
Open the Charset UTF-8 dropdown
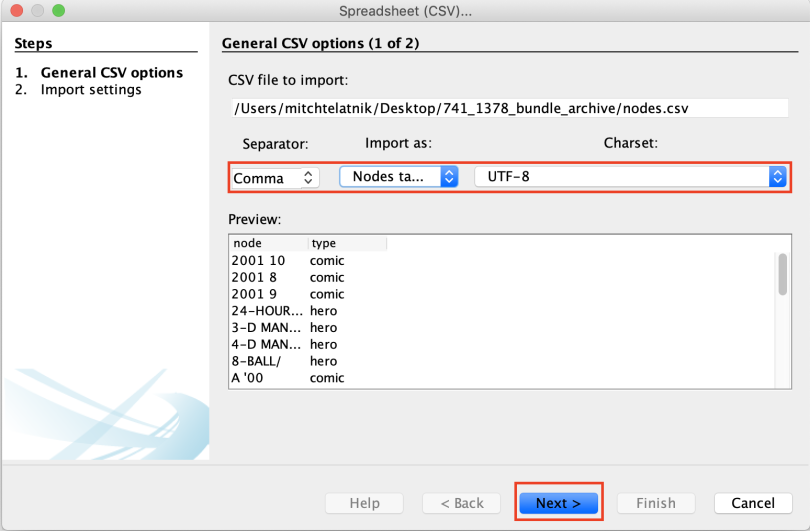coord(630,177)
